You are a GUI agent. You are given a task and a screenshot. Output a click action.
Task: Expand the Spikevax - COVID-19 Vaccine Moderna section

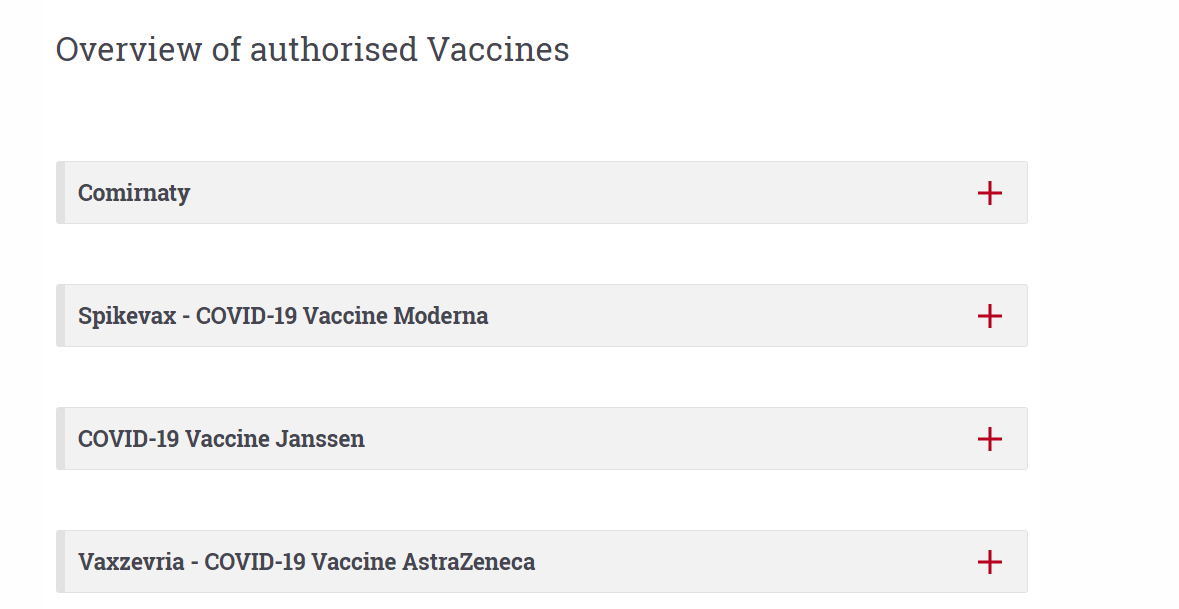(x=540, y=316)
